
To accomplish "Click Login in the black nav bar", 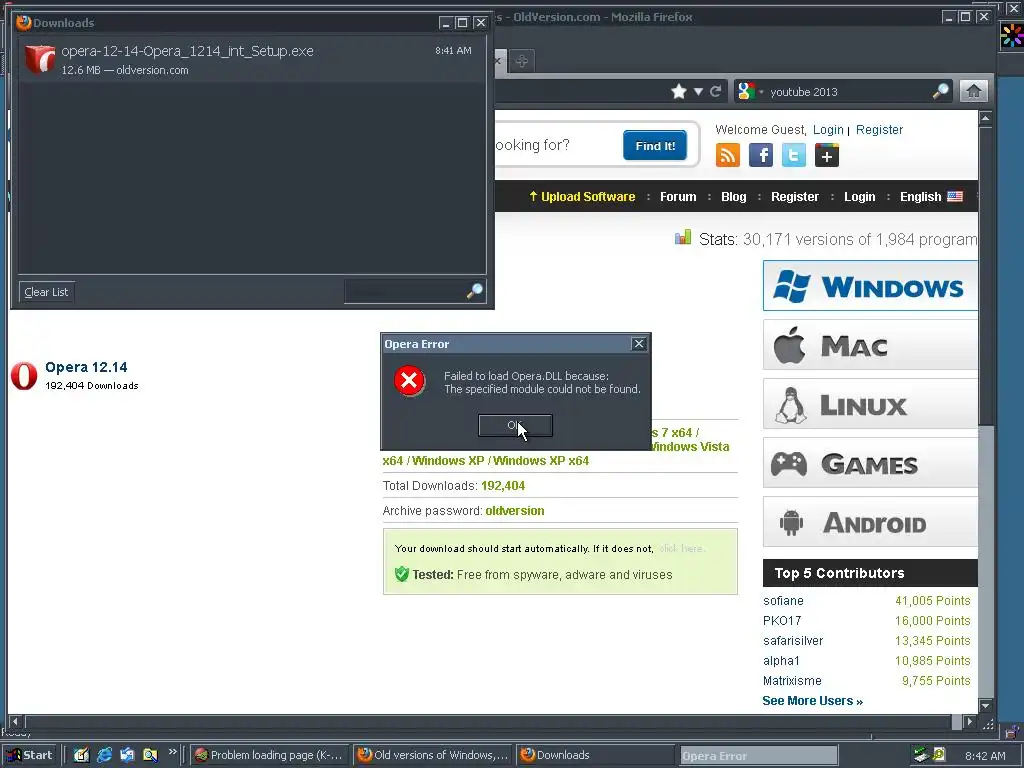I will (x=859, y=197).
